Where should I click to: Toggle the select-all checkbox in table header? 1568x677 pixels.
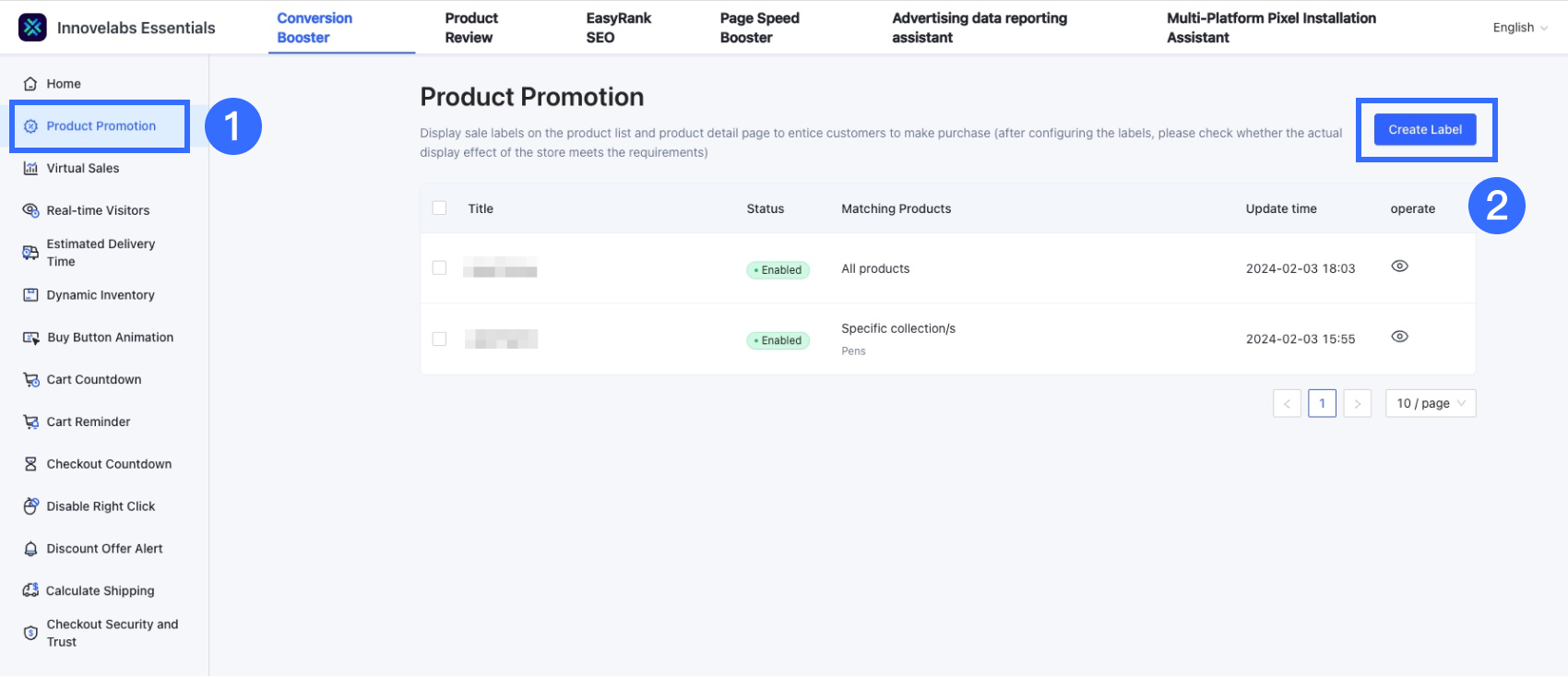440,208
